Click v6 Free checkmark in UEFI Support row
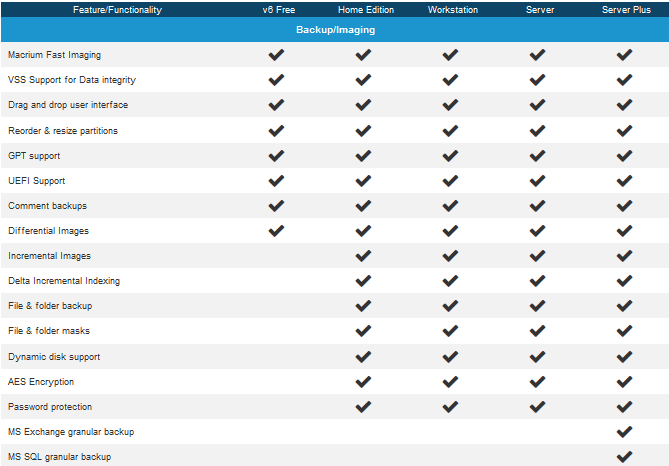This screenshot has height=466, width=669. [276, 181]
